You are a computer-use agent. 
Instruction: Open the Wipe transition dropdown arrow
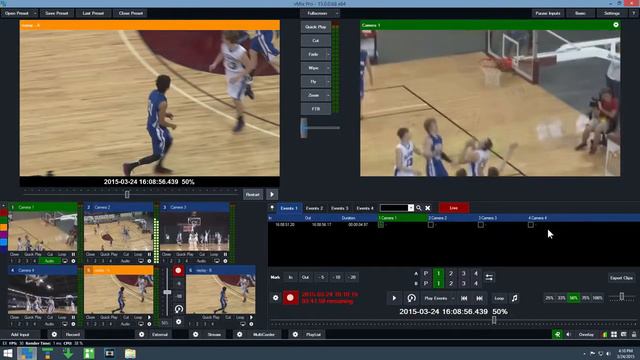tap(328, 68)
